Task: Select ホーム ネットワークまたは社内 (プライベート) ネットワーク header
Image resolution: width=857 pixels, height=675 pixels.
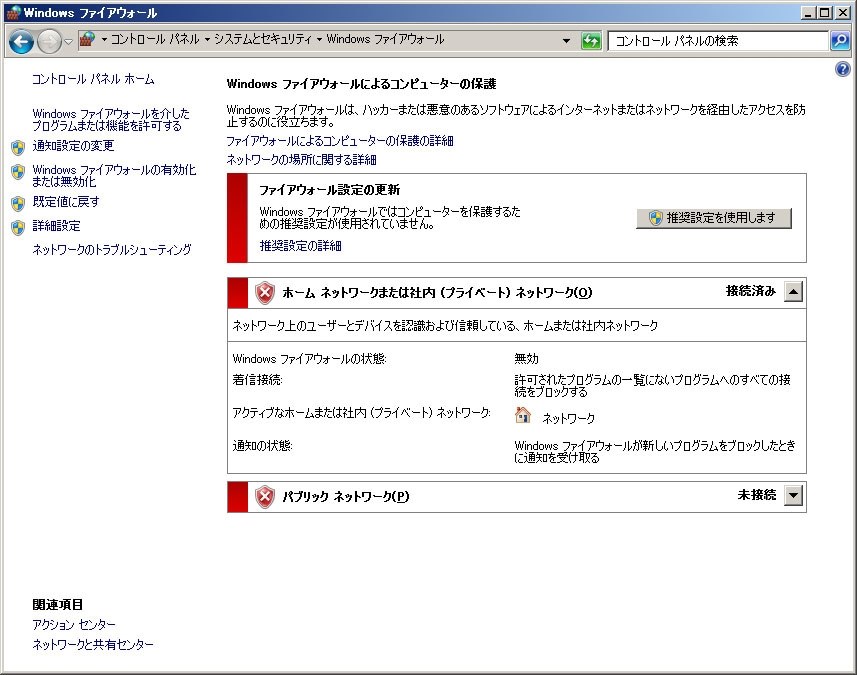Action: [x=437, y=293]
